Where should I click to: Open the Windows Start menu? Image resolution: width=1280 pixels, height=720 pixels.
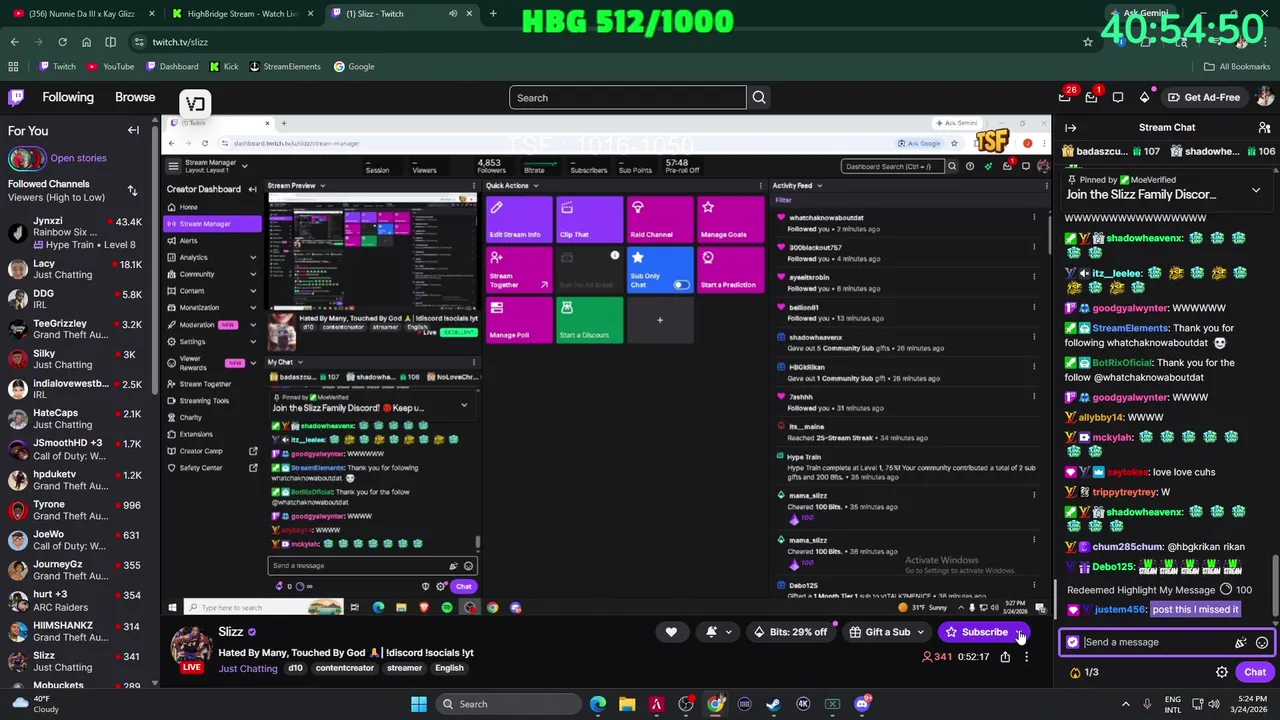click(419, 704)
